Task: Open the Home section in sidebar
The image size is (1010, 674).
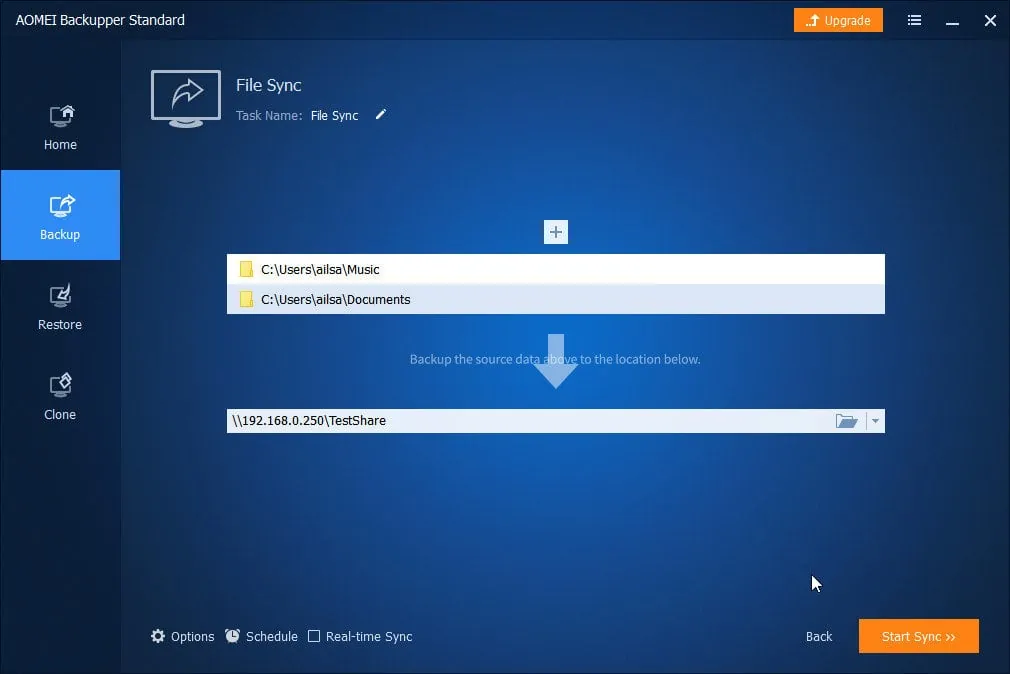Action: coord(60,128)
